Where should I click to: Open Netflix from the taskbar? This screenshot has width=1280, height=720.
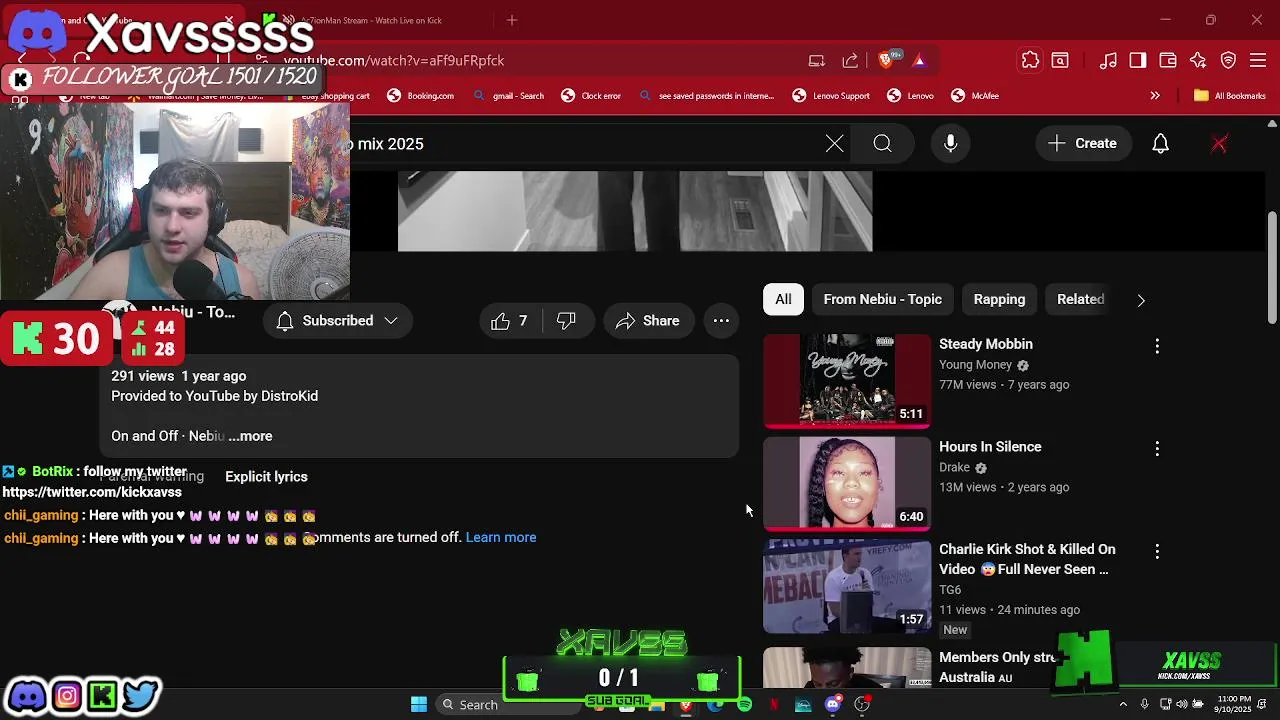pos(774,705)
